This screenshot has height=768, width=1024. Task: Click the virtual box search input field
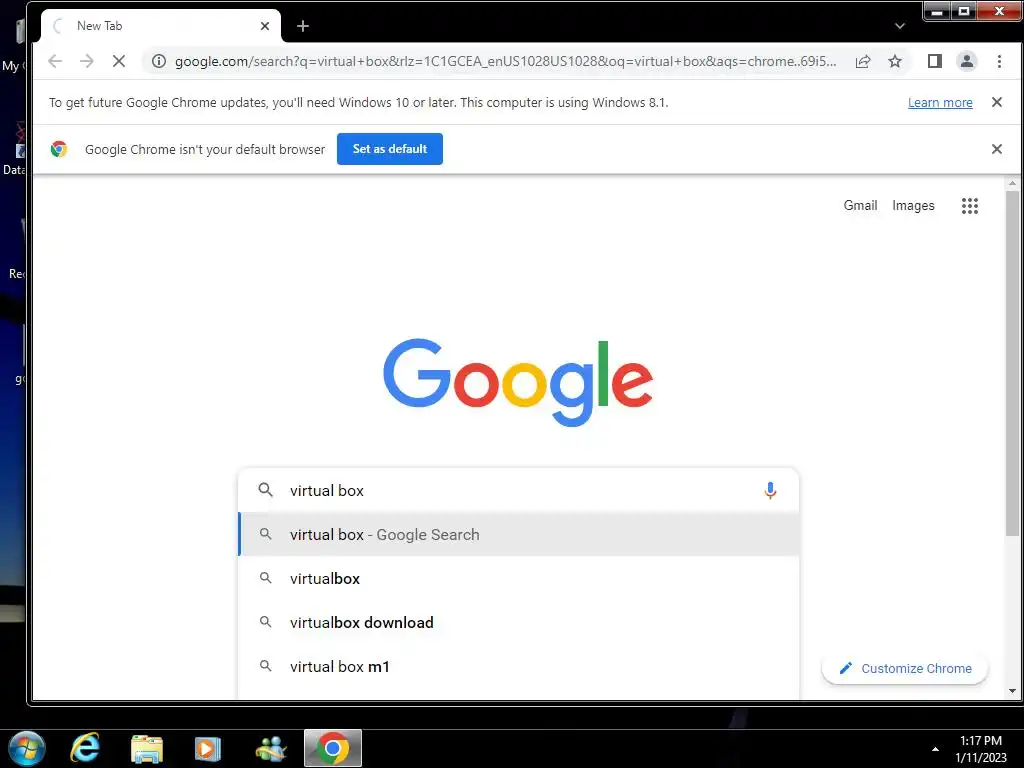(519, 490)
